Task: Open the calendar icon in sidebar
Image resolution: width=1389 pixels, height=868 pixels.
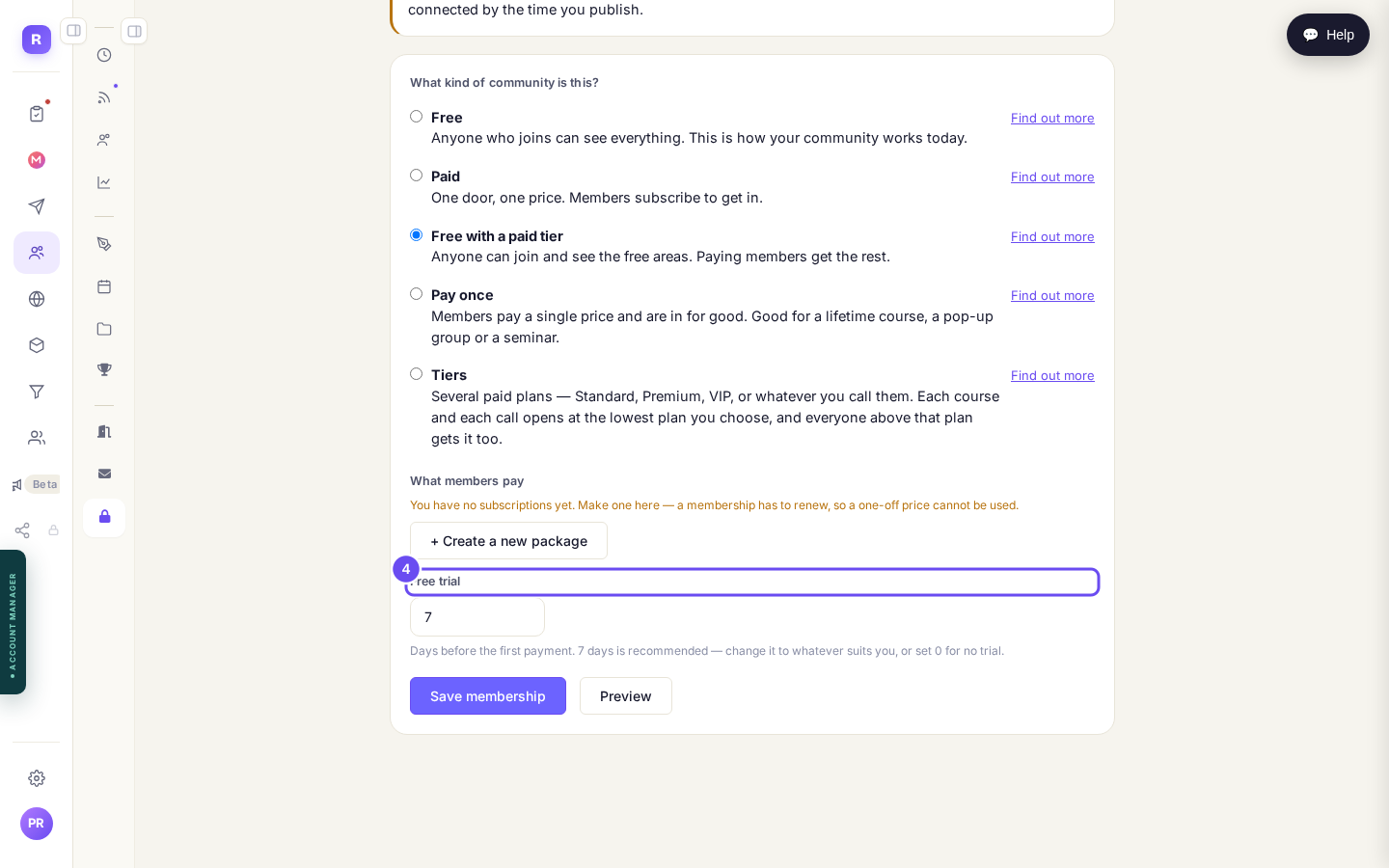Action: tap(104, 286)
